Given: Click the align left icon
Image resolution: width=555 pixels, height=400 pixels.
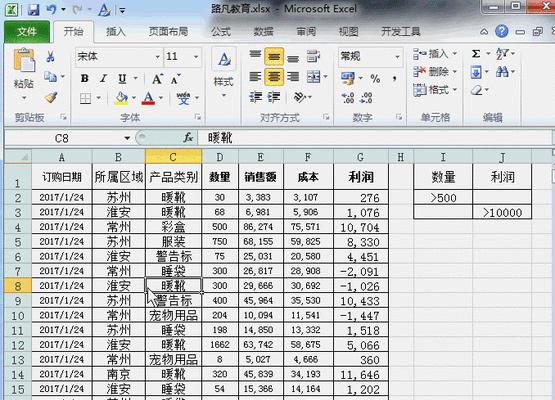Looking at the screenshot, I should point(255,77).
